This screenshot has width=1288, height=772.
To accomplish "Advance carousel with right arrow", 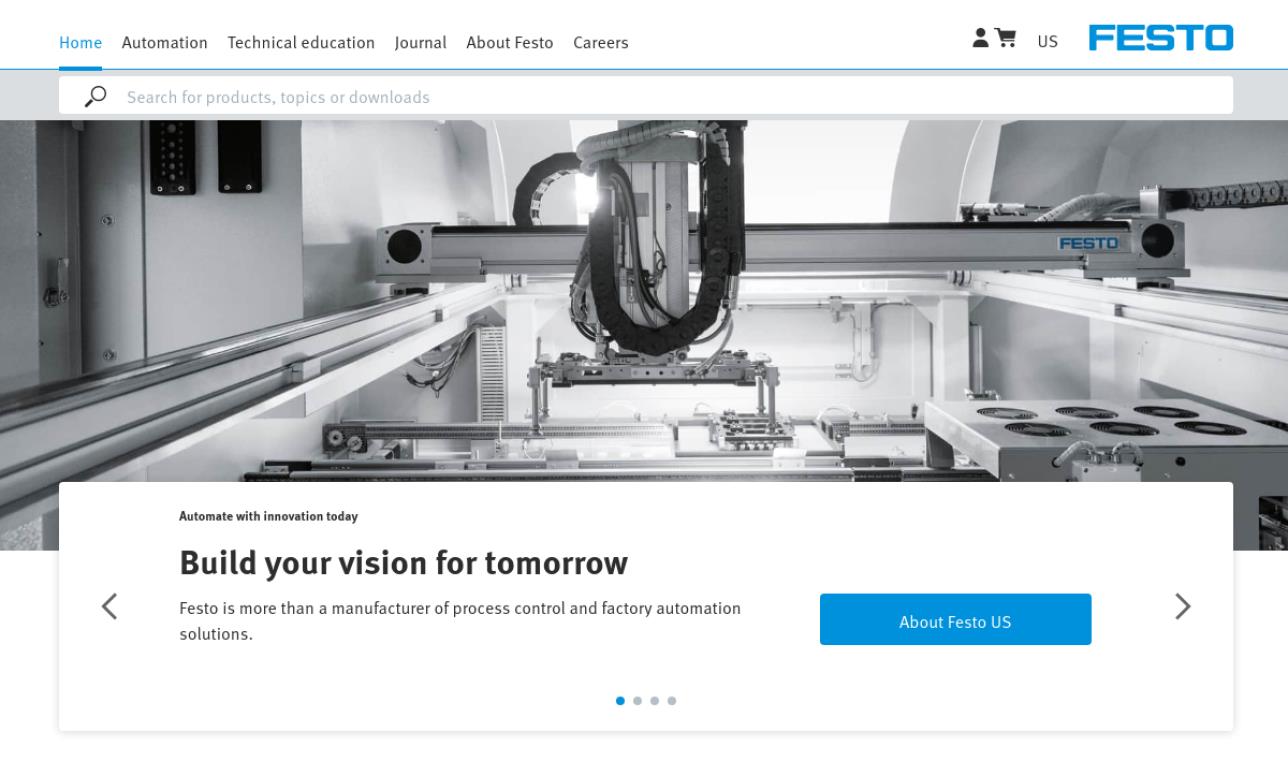I will pos(1182,606).
